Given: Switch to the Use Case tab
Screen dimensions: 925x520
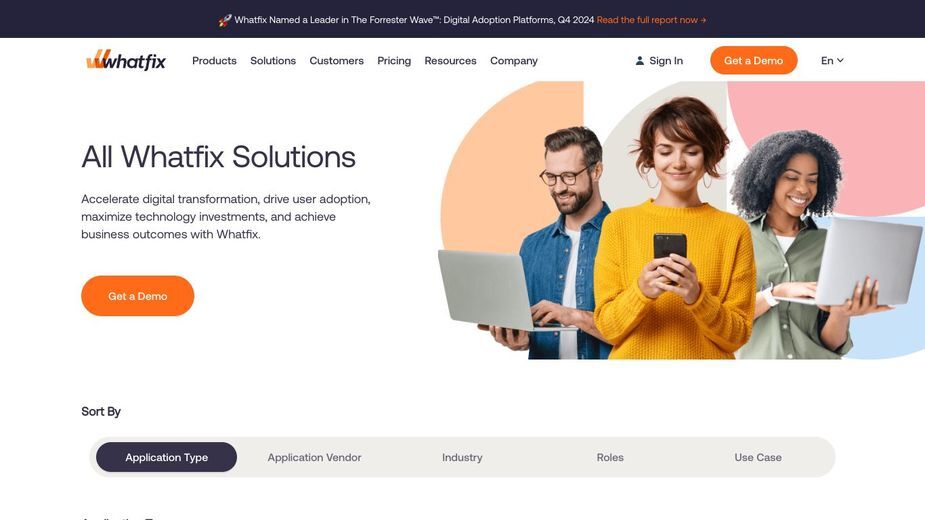Looking at the screenshot, I should (x=758, y=457).
